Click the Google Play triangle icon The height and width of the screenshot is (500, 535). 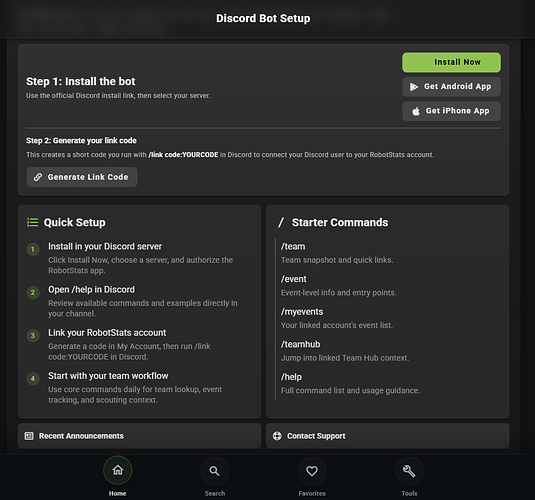414,87
